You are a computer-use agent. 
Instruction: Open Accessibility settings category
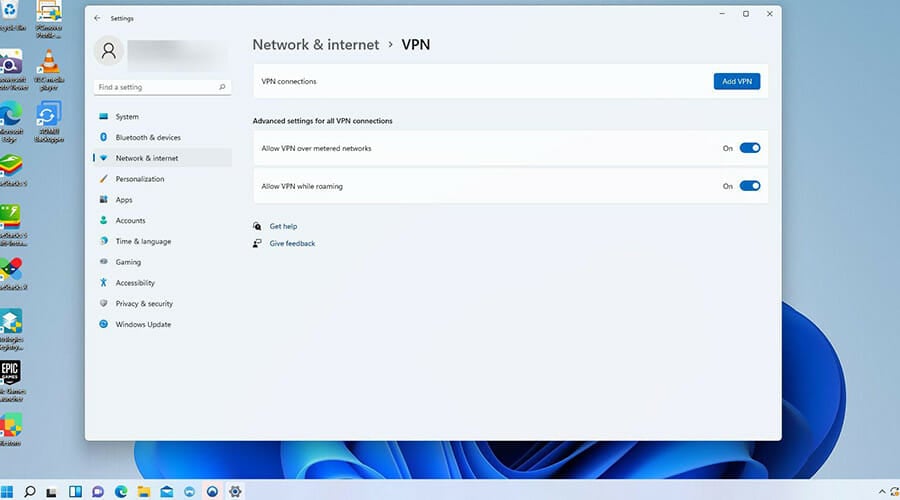(162, 282)
